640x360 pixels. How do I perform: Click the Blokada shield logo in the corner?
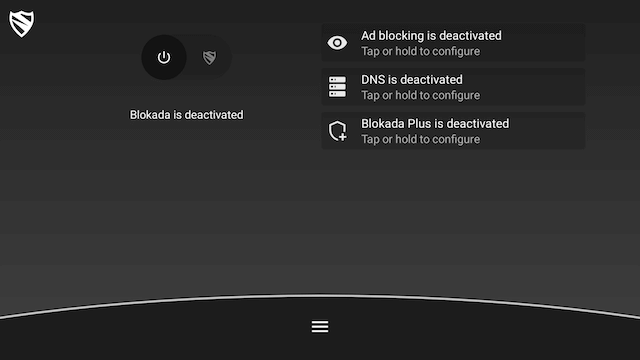tap(22, 24)
